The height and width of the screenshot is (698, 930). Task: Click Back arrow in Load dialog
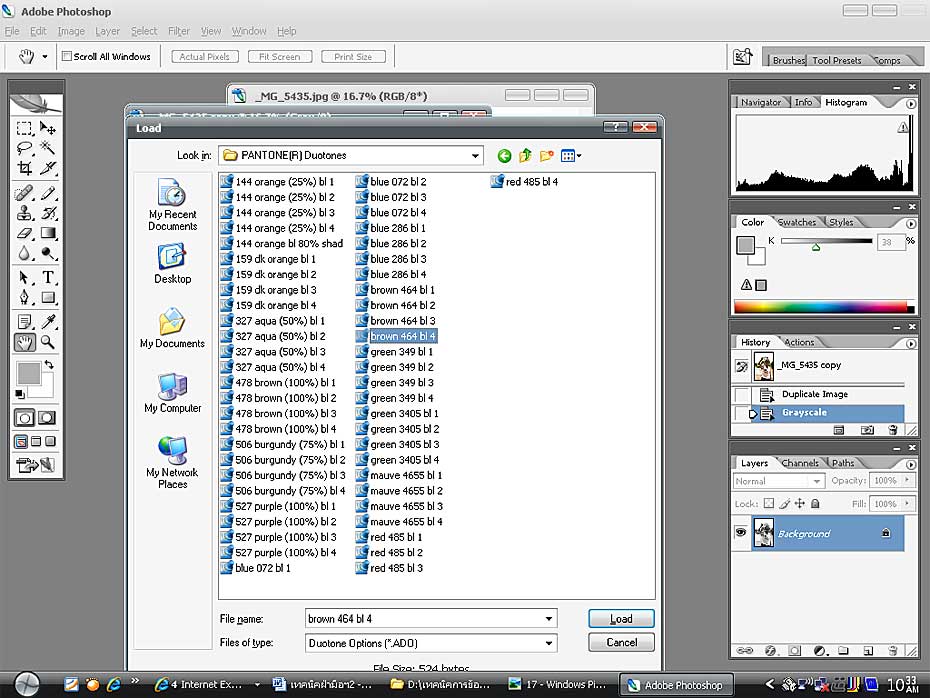[x=504, y=156]
